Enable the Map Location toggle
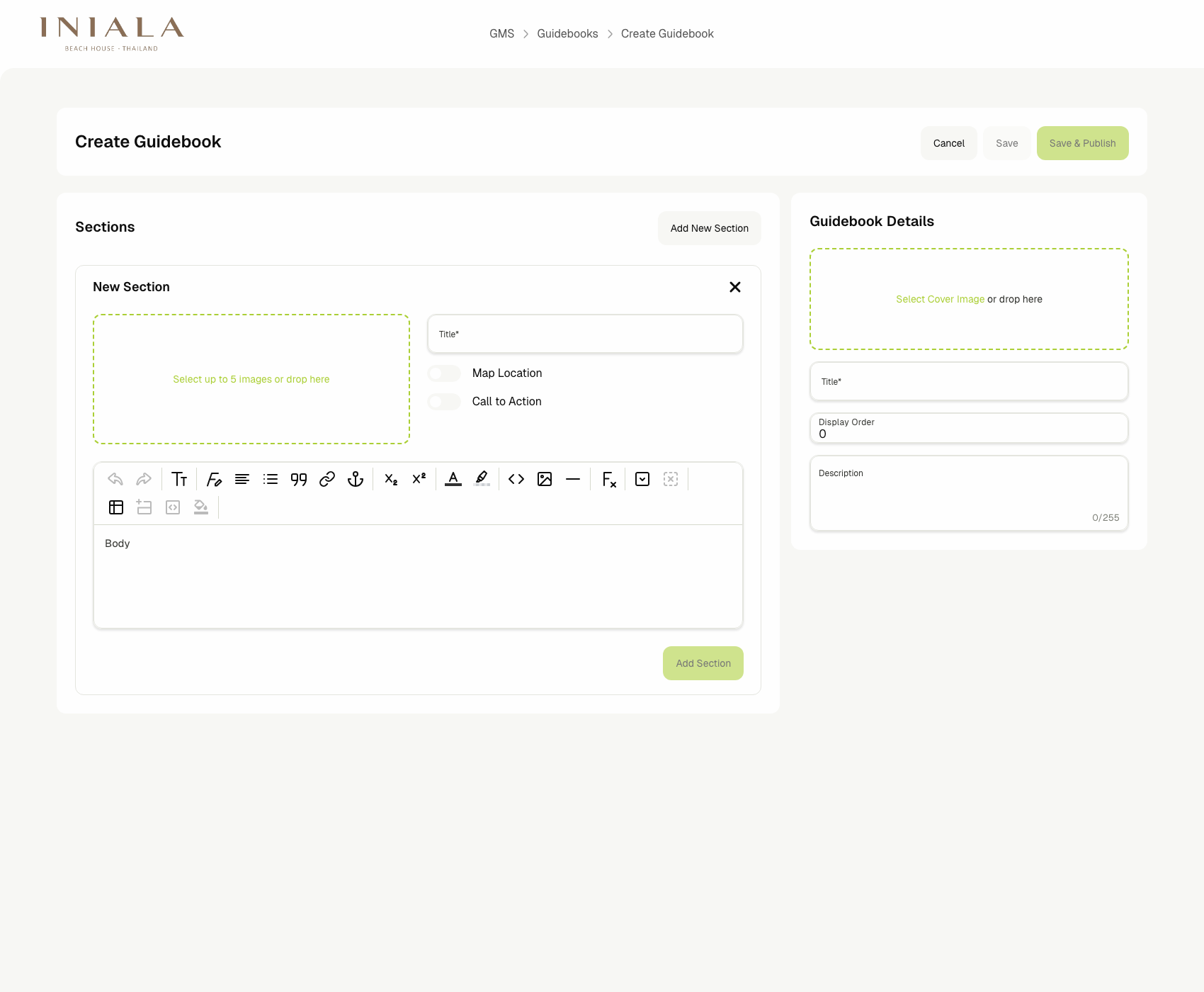This screenshot has height=992, width=1204. pos(443,373)
